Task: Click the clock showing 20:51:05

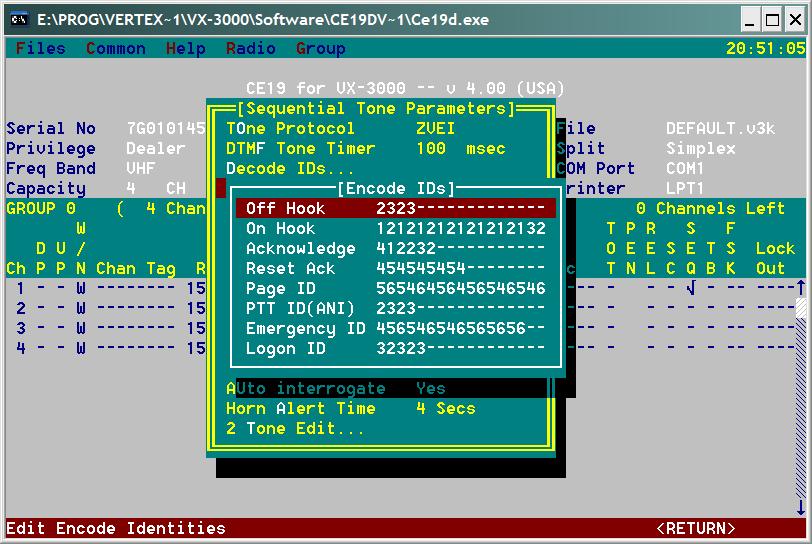Action: click(x=765, y=48)
